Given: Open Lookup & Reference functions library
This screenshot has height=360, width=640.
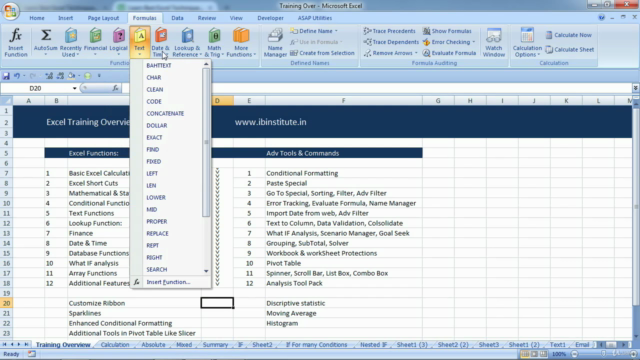Looking at the screenshot, I should tap(187, 42).
